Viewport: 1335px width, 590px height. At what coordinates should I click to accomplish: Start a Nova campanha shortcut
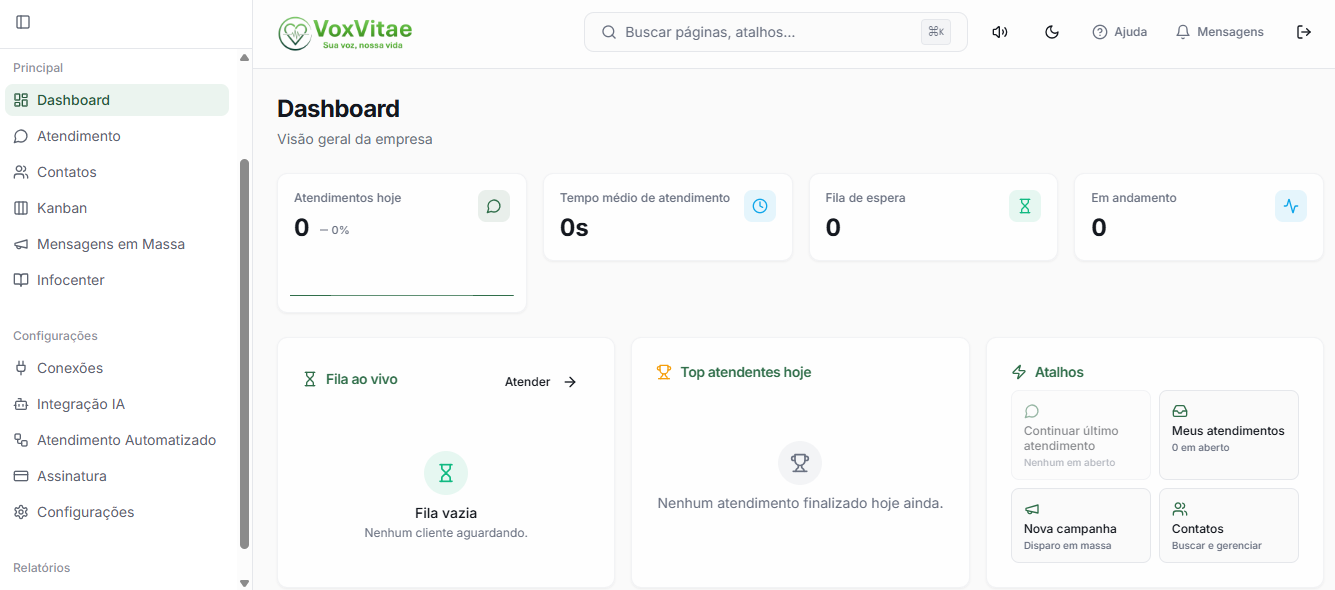click(x=1081, y=525)
